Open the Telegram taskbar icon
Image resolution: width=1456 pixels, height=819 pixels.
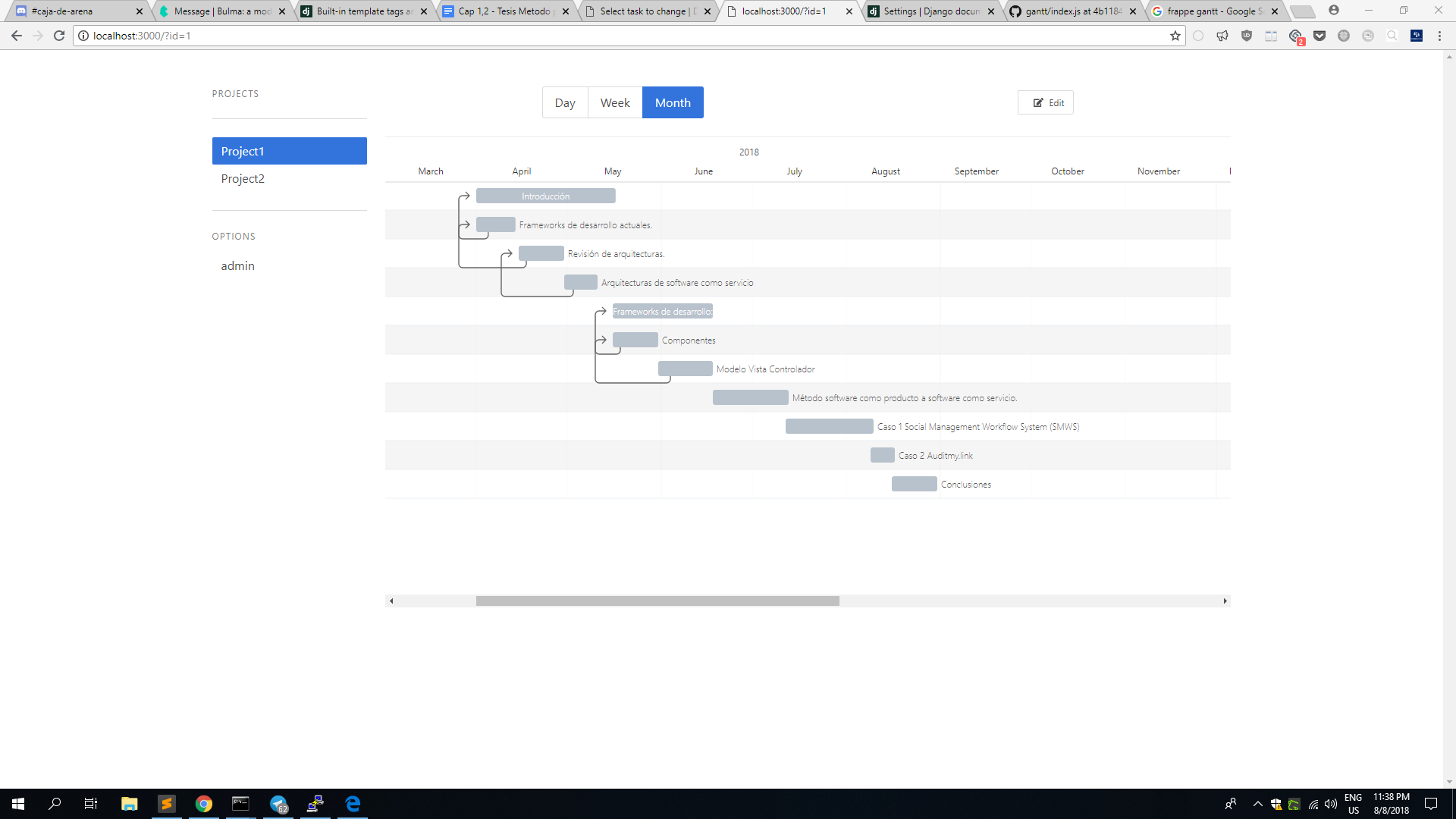tap(278, 804)
